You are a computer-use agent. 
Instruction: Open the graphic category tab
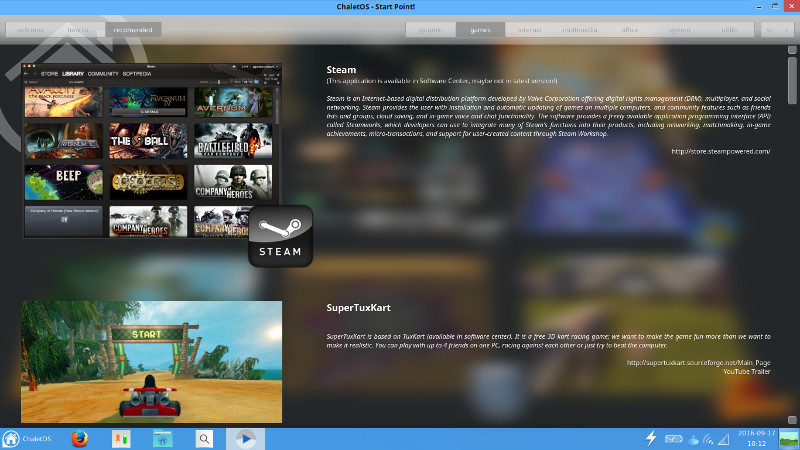pyautogui.click(x=430, y=30)
